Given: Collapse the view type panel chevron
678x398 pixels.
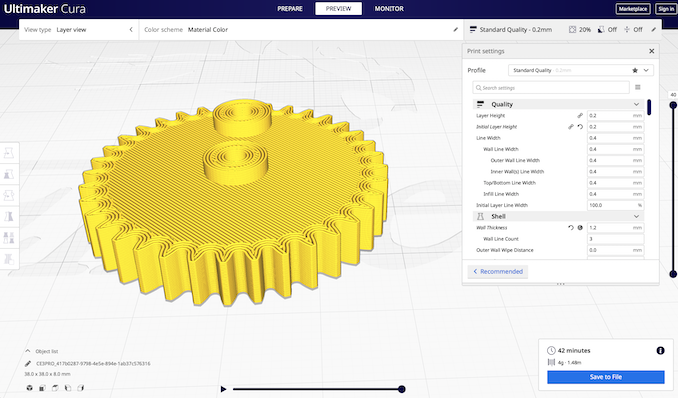Looking at the screenshot, I should click(x=131, y=29).
